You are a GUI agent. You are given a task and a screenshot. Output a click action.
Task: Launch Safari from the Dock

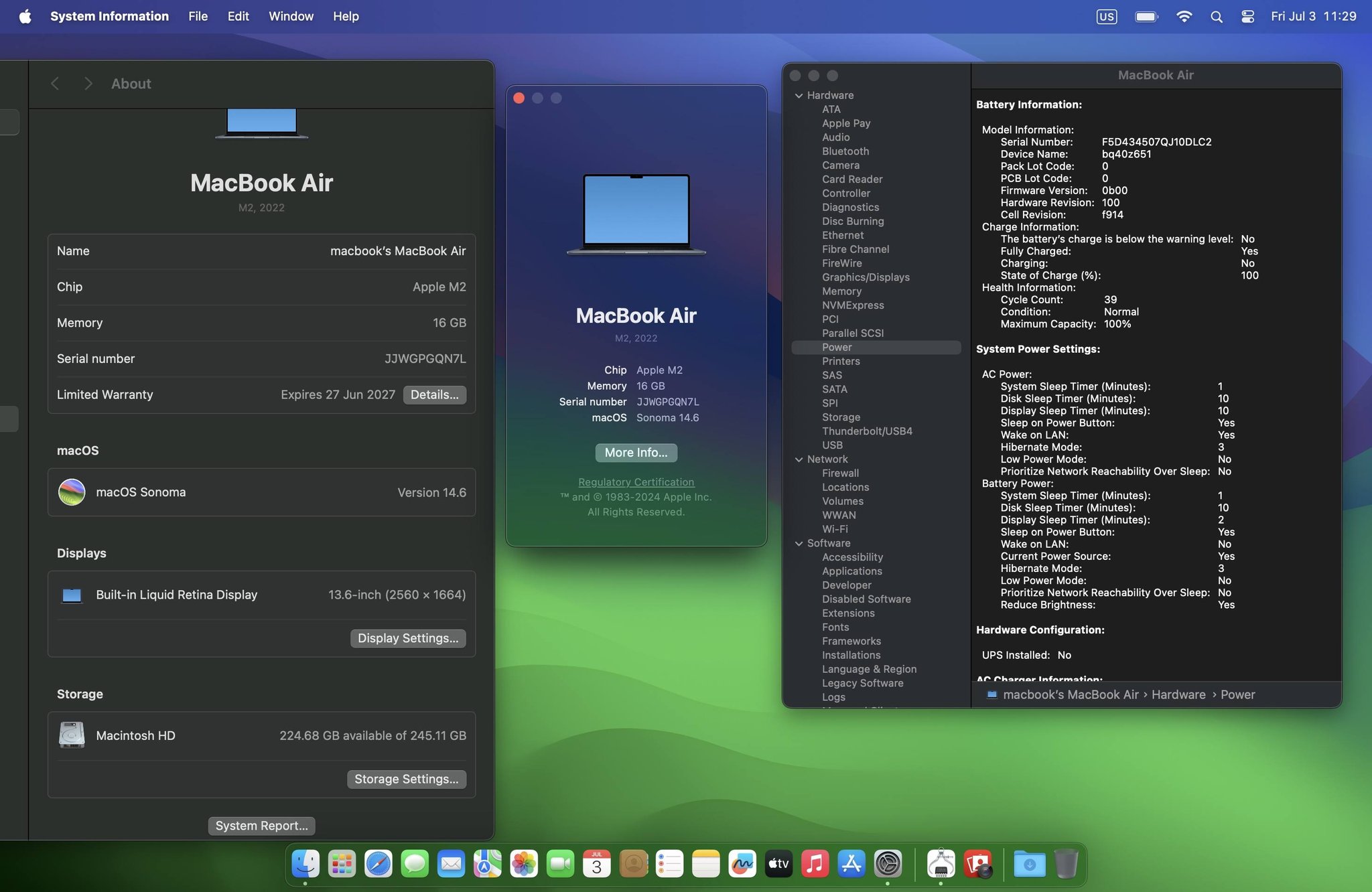379,864
